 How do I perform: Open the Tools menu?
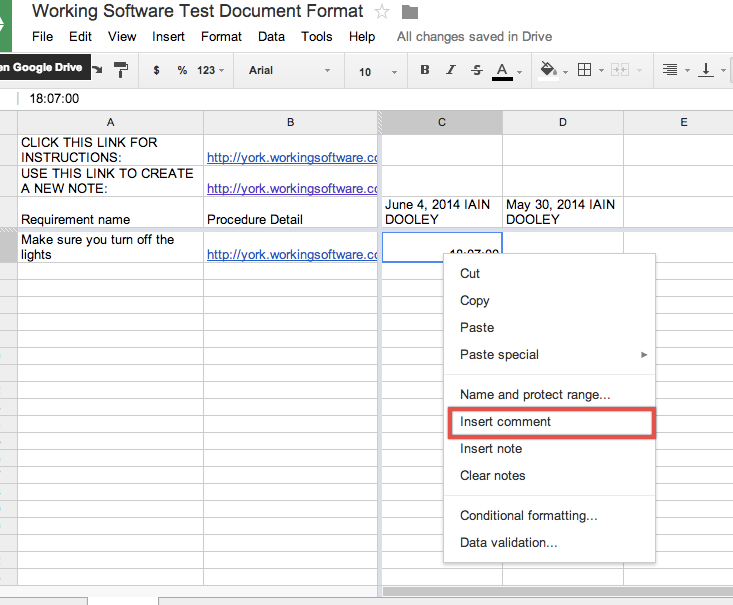coord(316,36)
